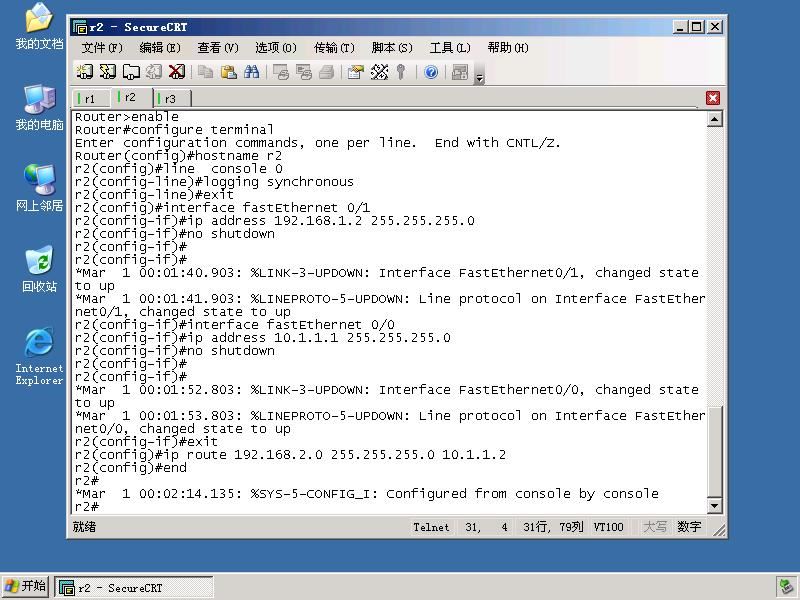This screenshot has width=800, height=600.
Task: Close the active tab with red X
Action: tap(713, 98)
